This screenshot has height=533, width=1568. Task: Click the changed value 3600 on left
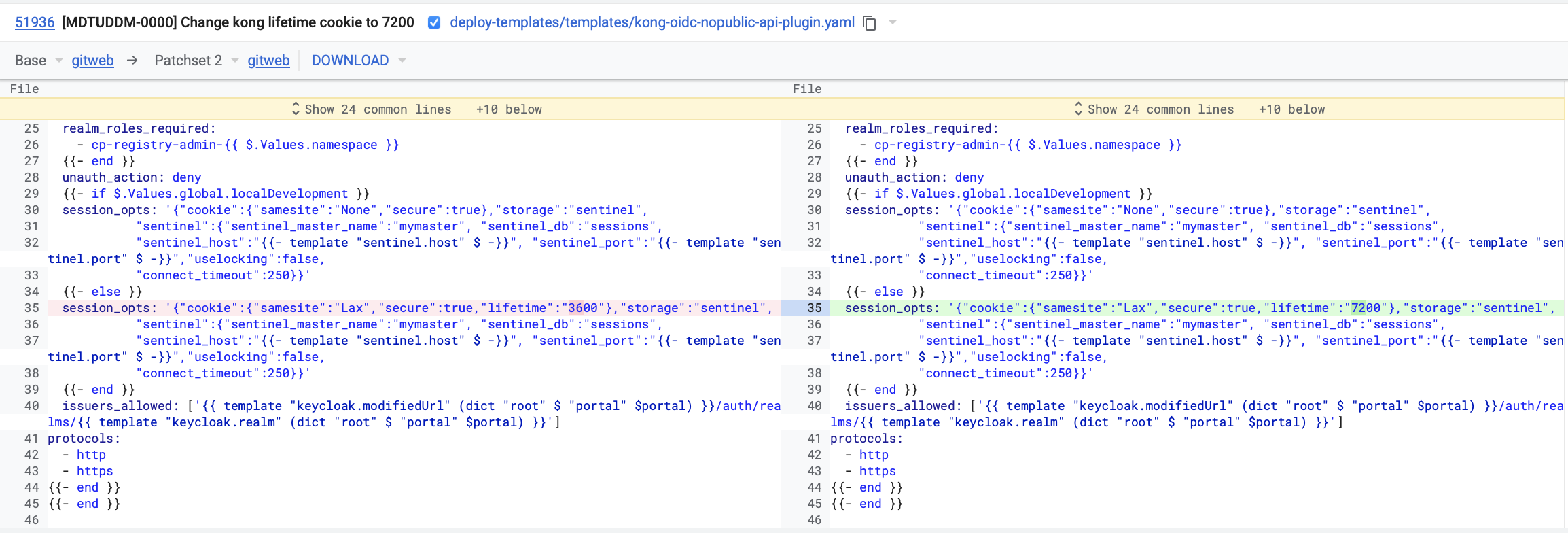tap(583, 308)
